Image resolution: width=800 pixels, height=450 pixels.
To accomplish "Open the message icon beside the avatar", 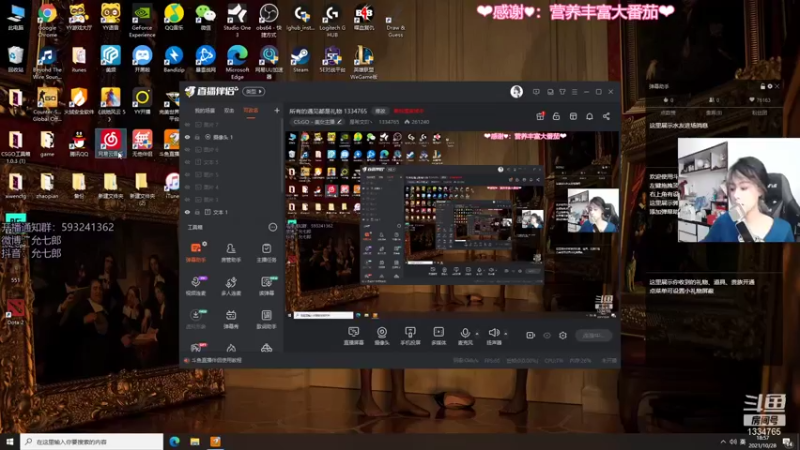I will click(x=536, y=92).
